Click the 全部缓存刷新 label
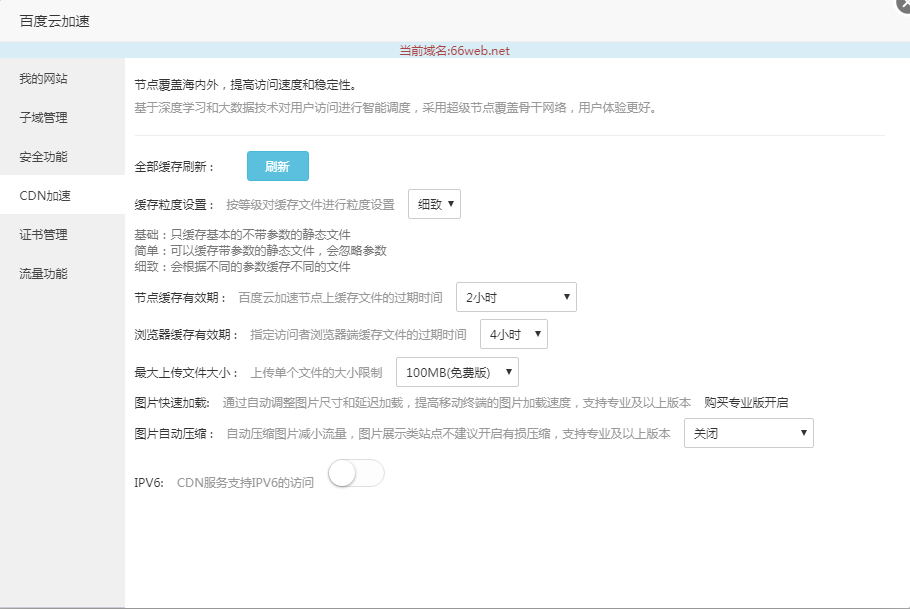910x609 pixels. click(175, 167)
